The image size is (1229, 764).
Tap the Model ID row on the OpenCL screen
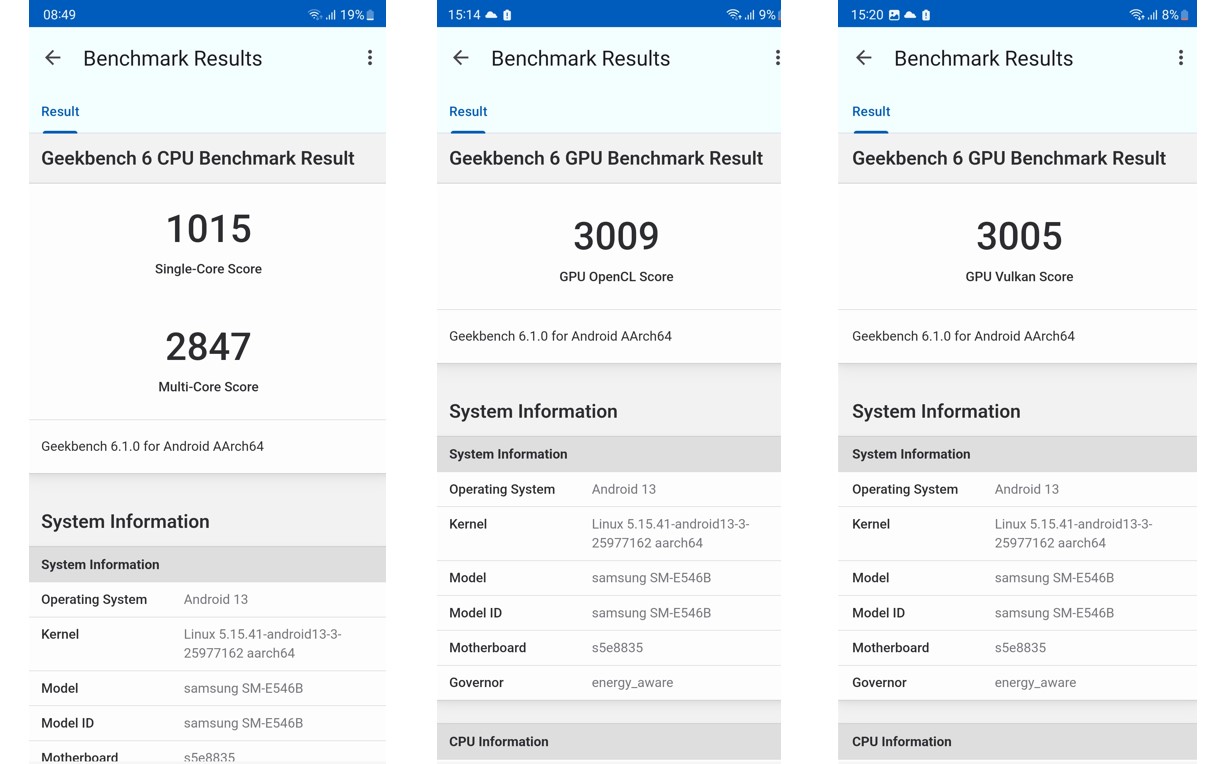pyautogui.click(x=609, y=613)
